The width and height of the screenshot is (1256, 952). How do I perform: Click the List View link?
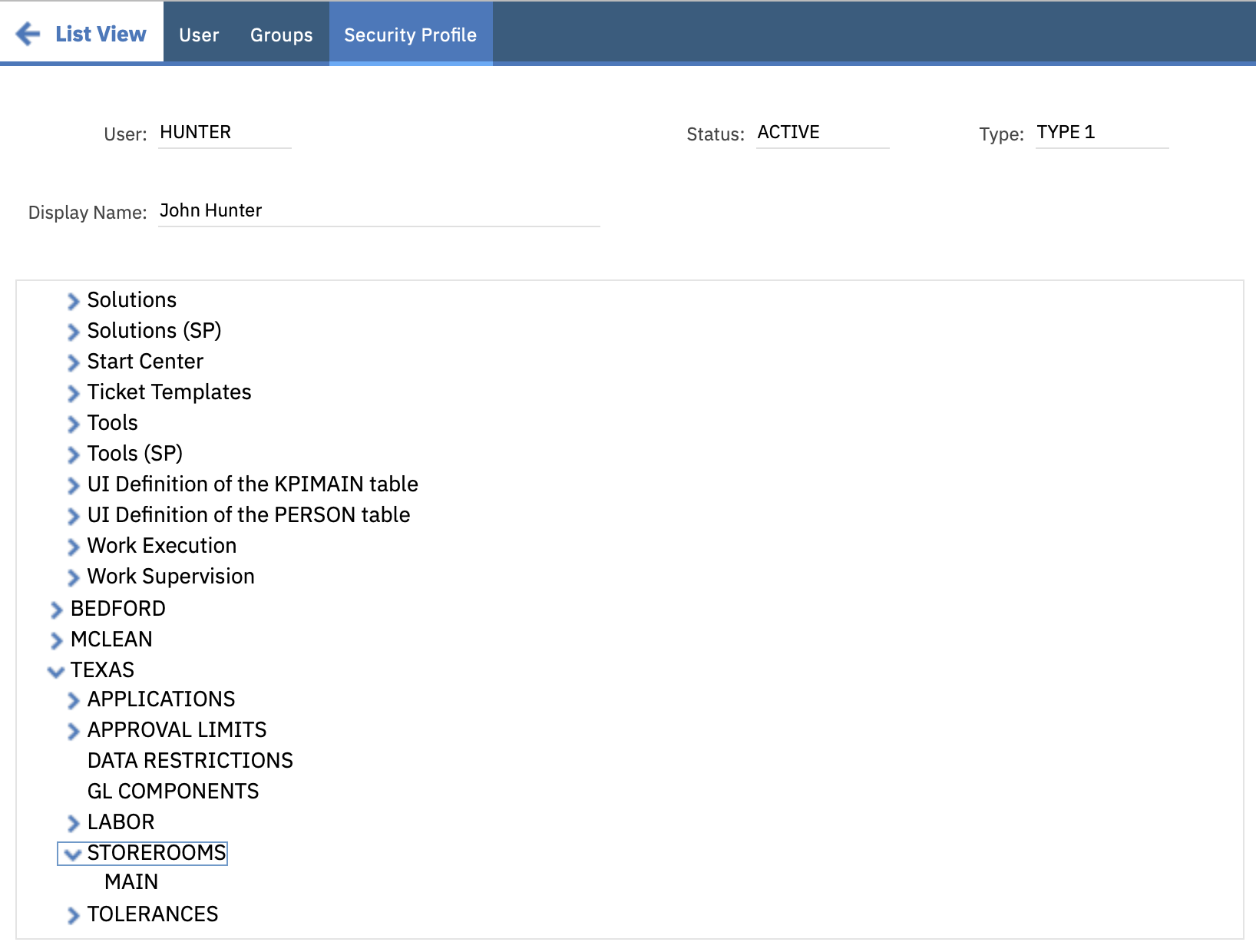[100, 34]
